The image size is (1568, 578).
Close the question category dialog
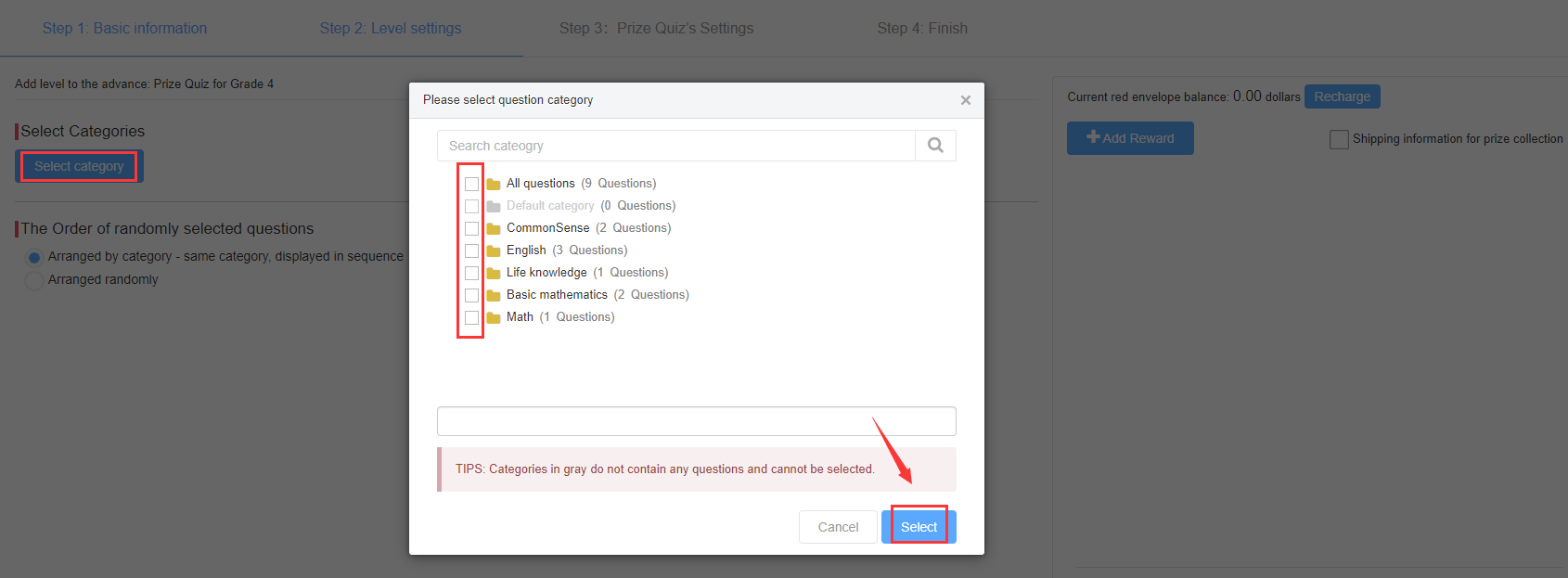coord(966,100)
